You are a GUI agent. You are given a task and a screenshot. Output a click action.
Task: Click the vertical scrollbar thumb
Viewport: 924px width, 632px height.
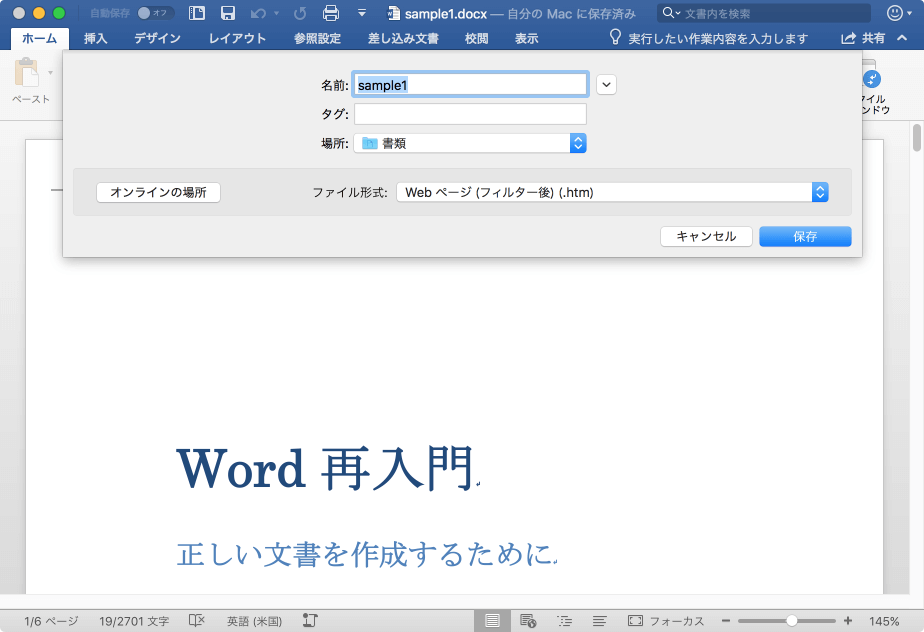pos(916,137)
